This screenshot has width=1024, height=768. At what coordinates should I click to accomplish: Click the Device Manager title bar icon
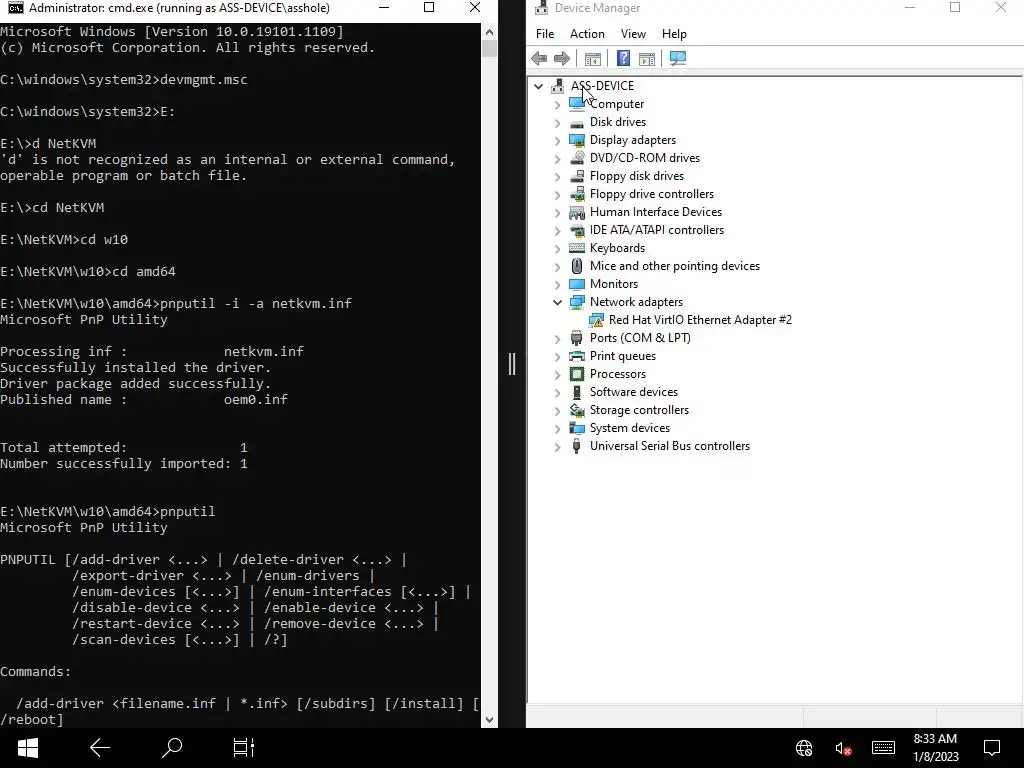(x=541, y=8)
